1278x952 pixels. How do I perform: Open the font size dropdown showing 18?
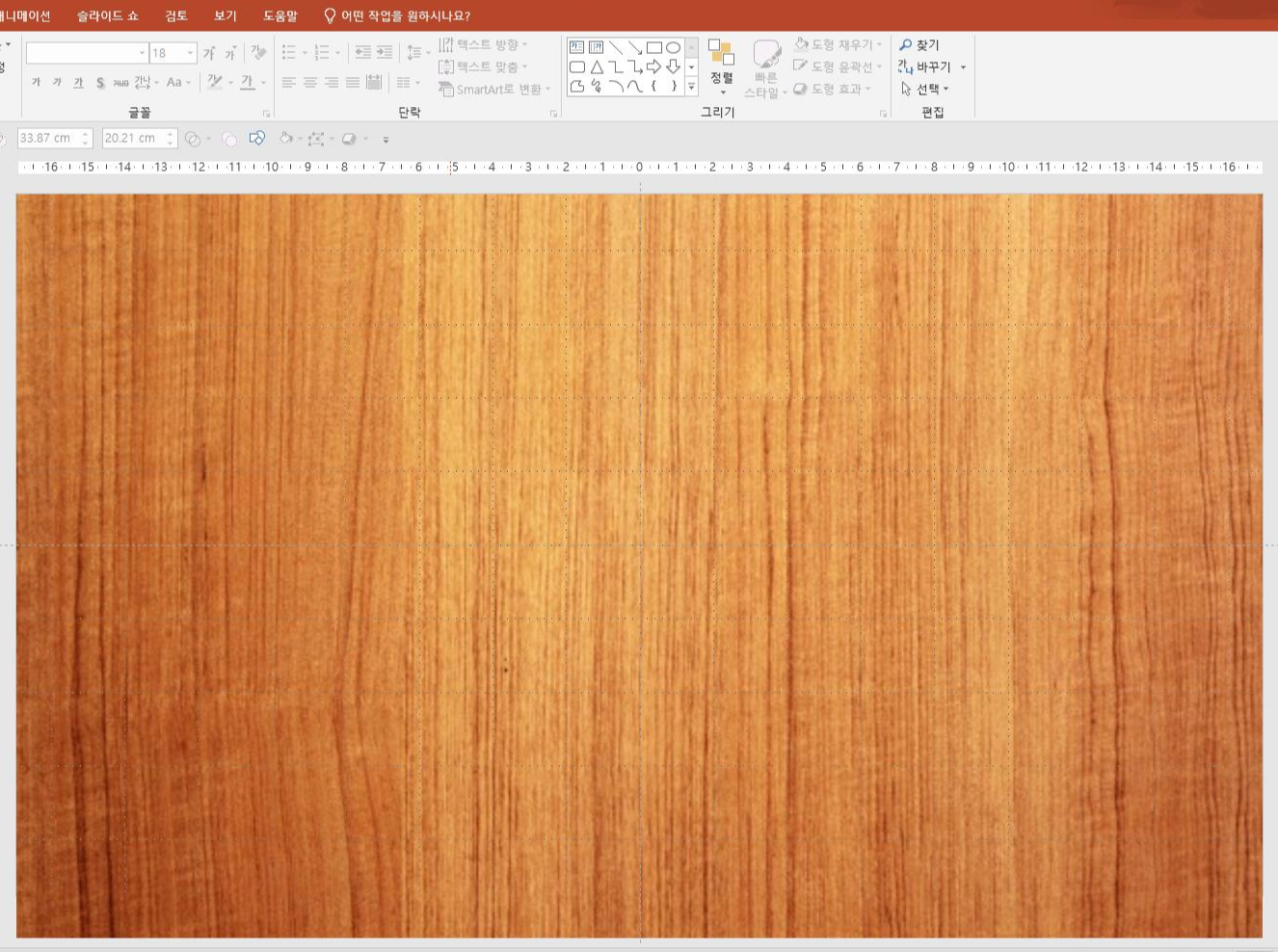point(190,53)
